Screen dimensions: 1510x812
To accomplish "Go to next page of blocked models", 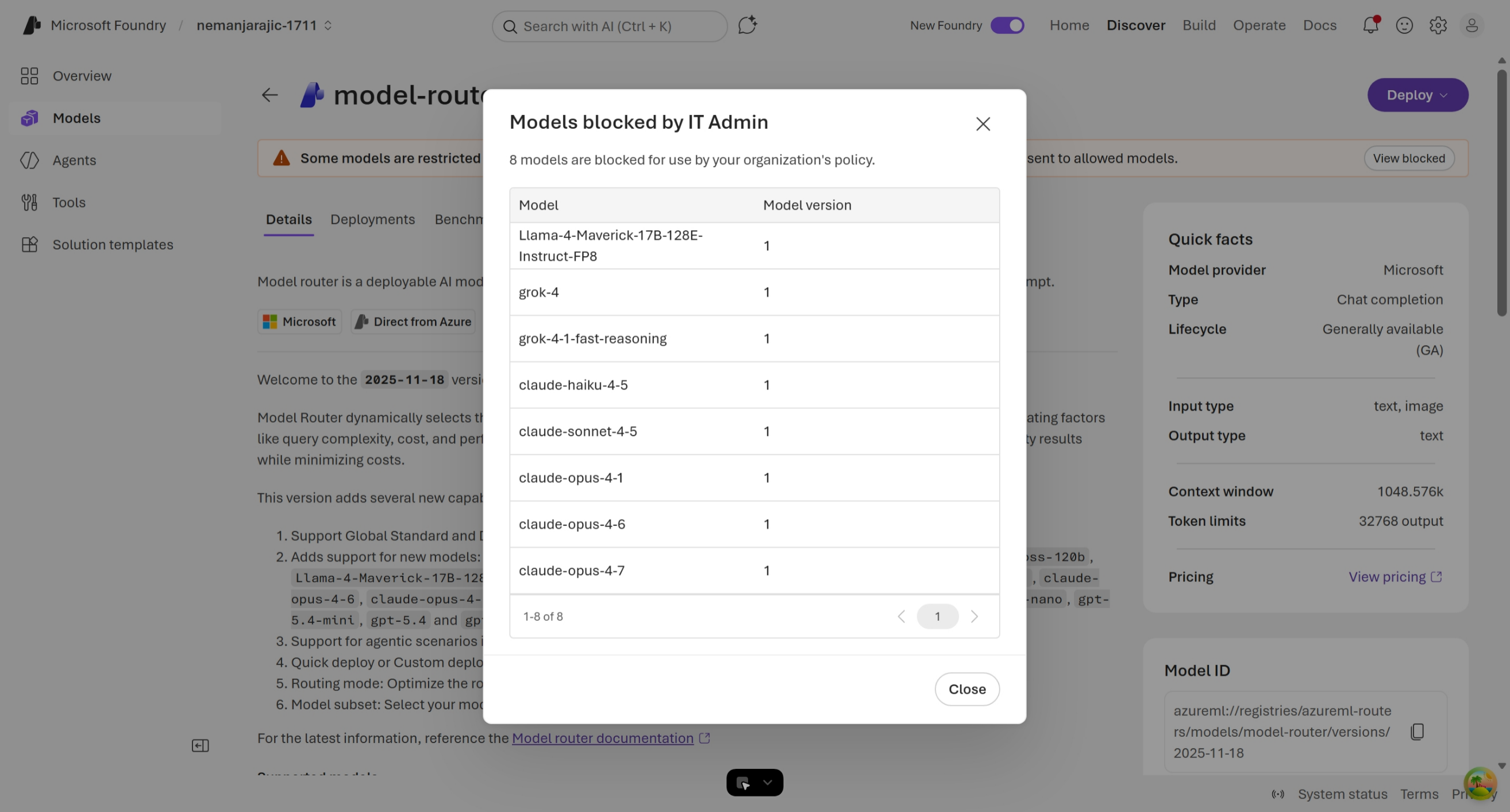I will coord(974,616).
